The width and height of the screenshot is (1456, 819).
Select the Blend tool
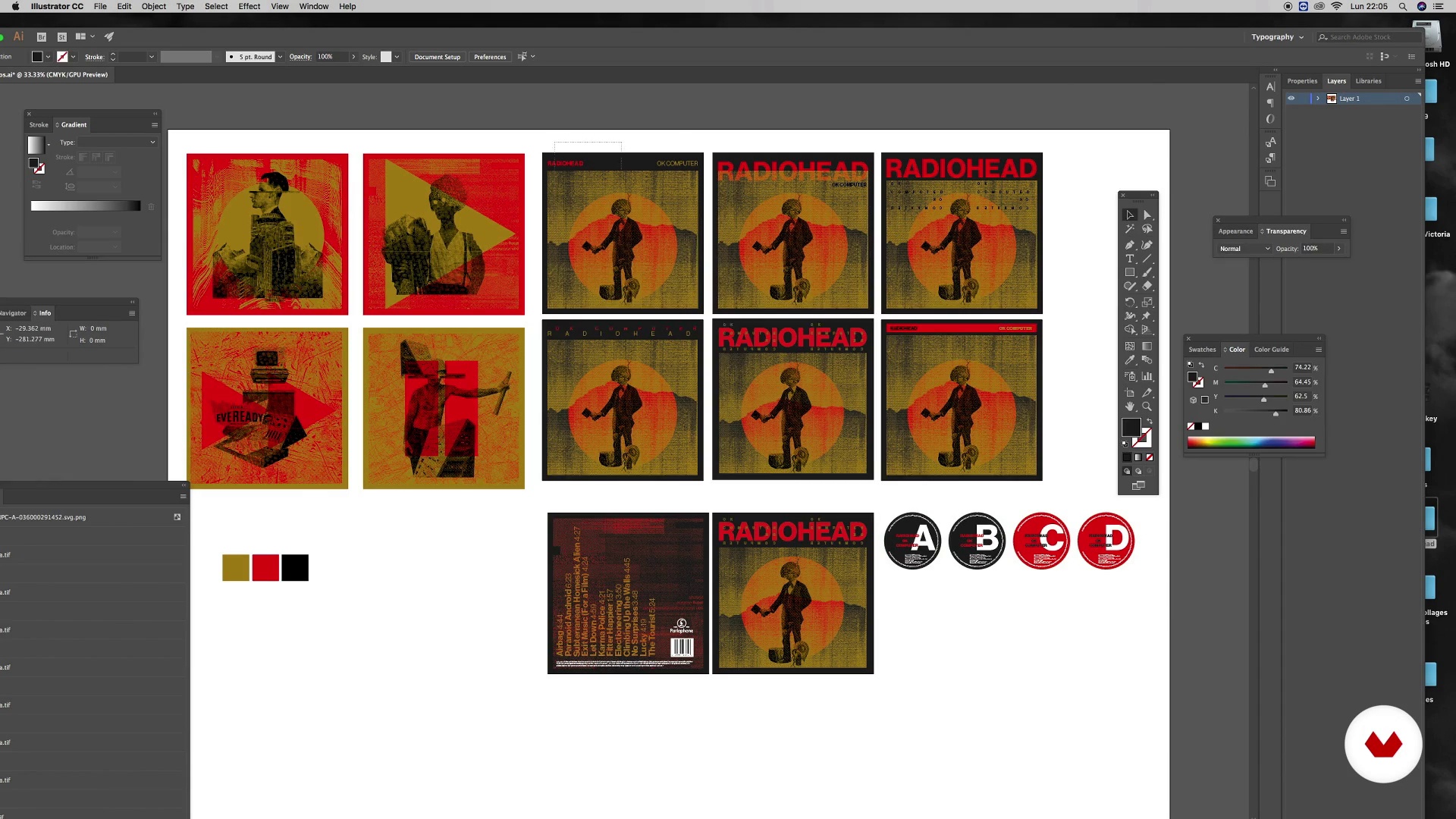click(x=1147, y=360)
